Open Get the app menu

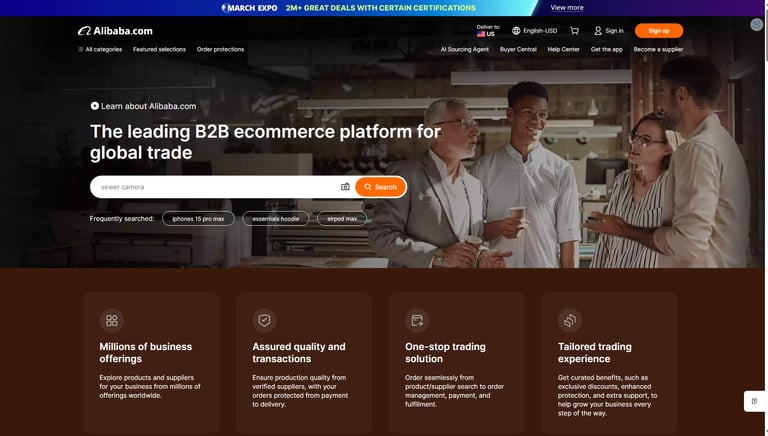pos(607,49)
